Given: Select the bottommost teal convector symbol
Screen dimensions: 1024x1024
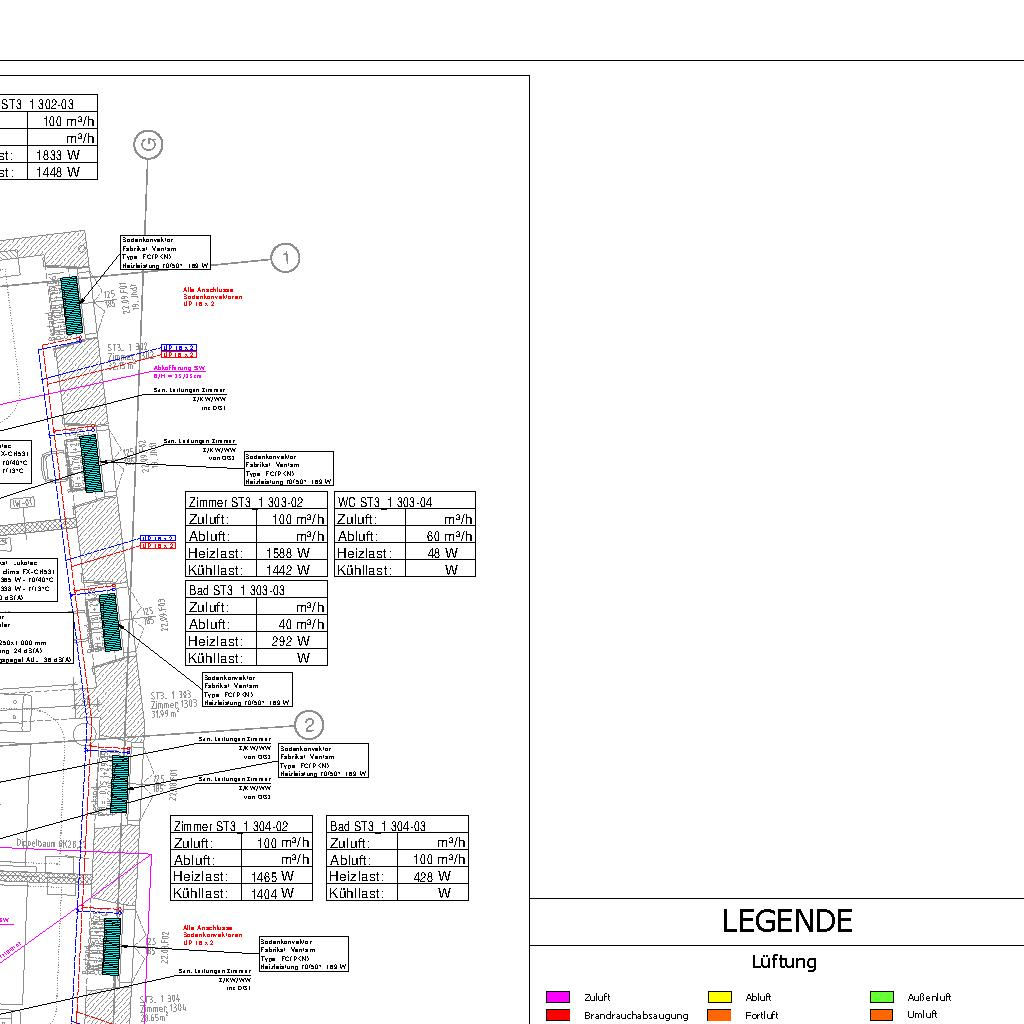Looking at the screenshot, I should tap(111, 946).
